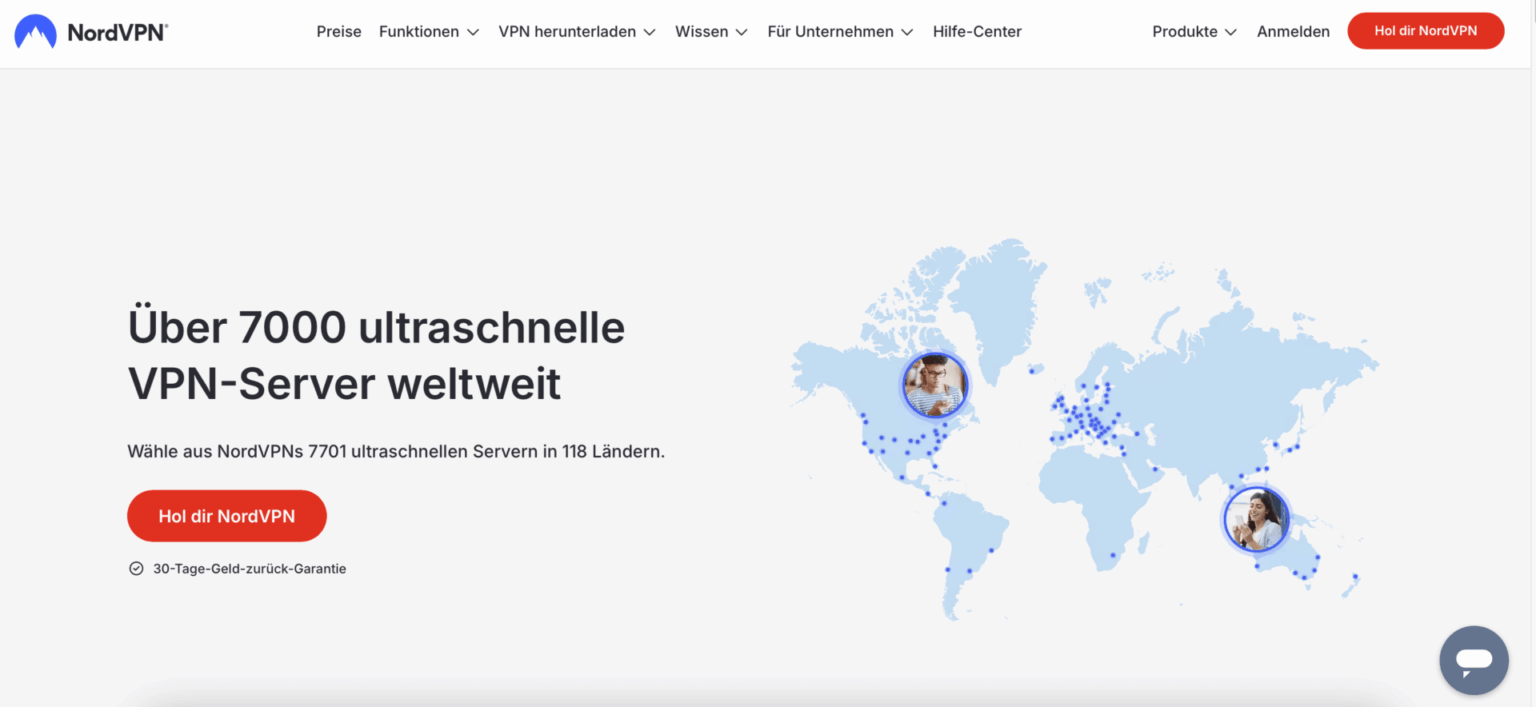Image resolution: width=1536 pixels, height=707 pixels.
Task: Click the NordVPN mountain logo icon
Action: [x=36, y=32]
